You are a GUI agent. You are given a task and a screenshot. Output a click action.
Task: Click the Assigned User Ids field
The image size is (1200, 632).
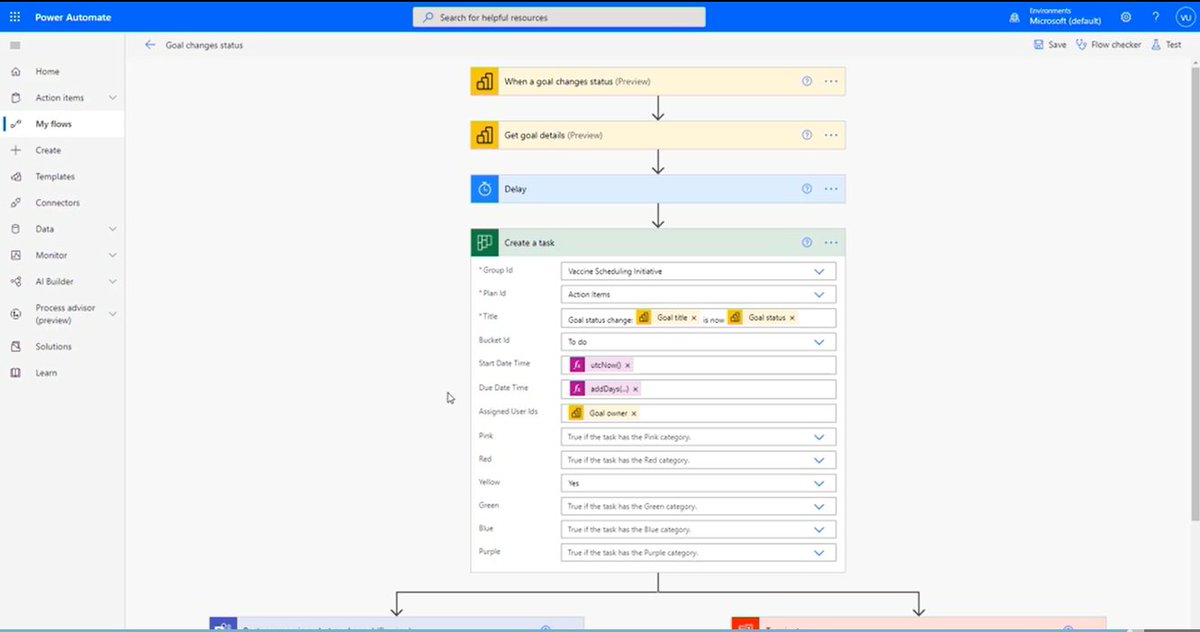click(x=698, y=413)
